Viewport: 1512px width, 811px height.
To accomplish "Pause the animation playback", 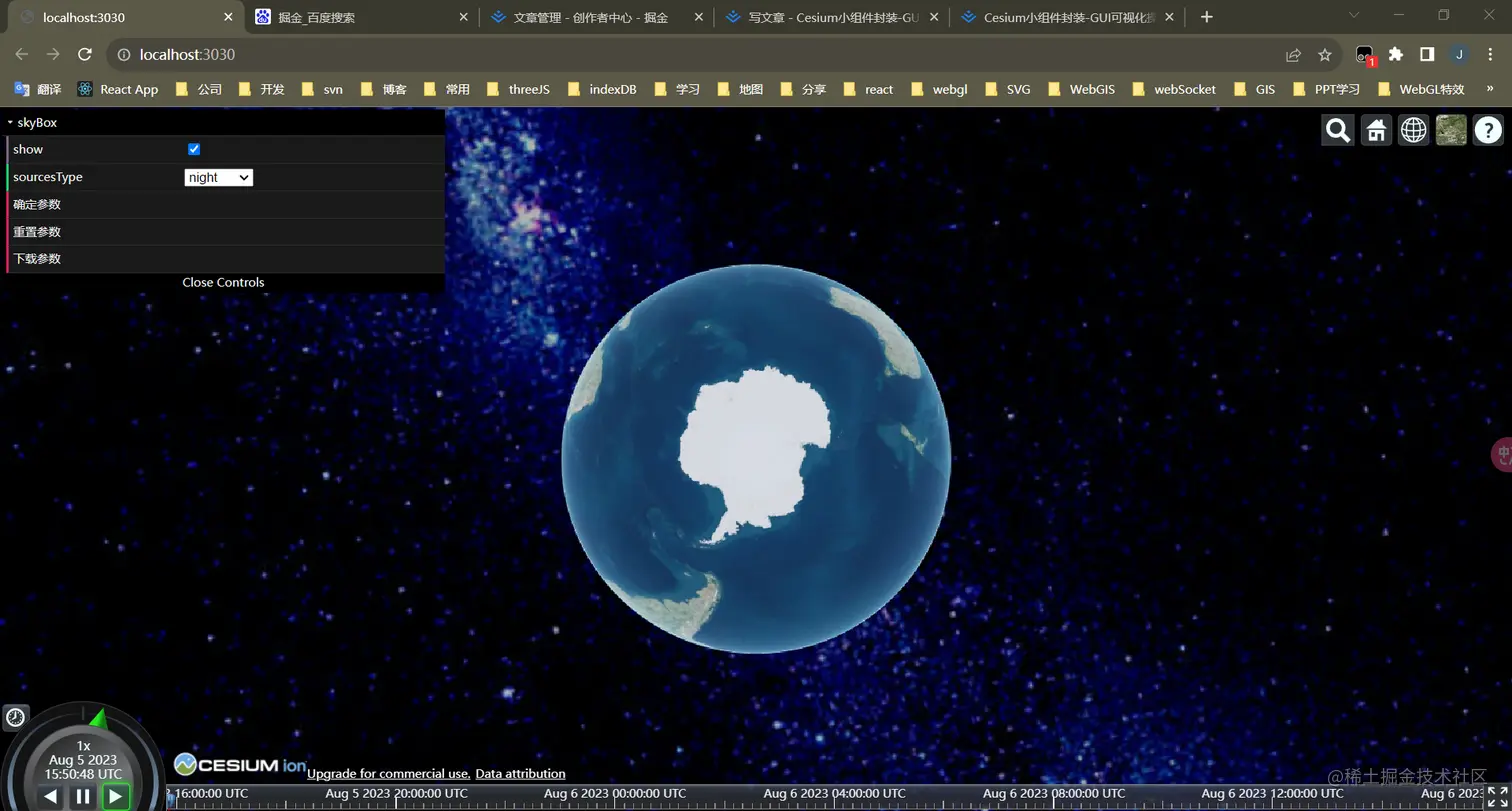I will coord(84,796).
